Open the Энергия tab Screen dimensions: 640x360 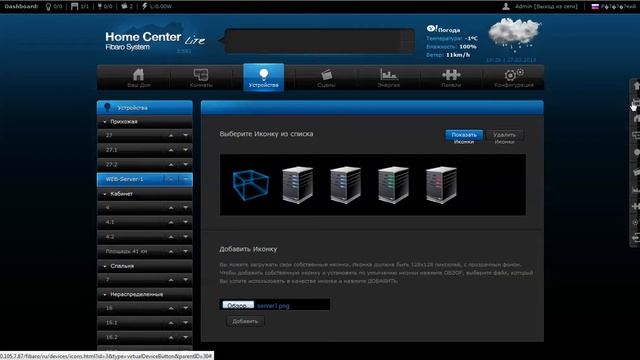(x=389, y=78)
